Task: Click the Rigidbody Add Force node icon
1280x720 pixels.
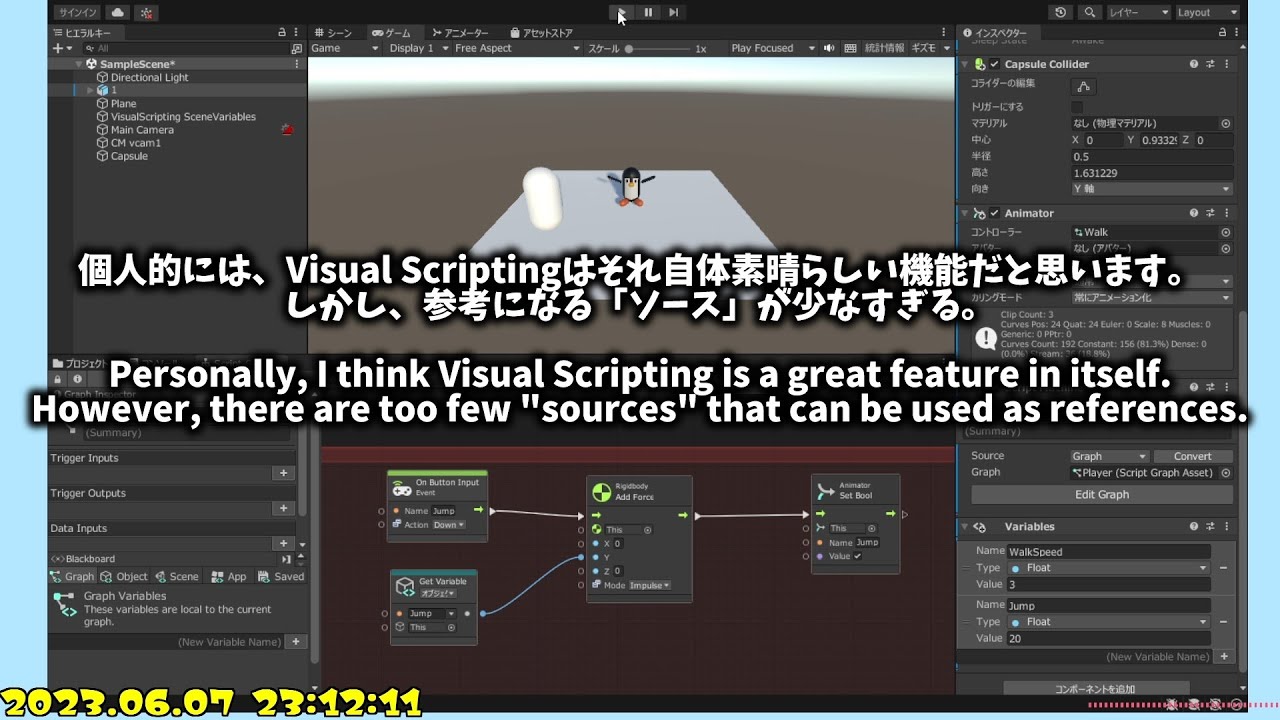Action: click(x=601, y=492)
